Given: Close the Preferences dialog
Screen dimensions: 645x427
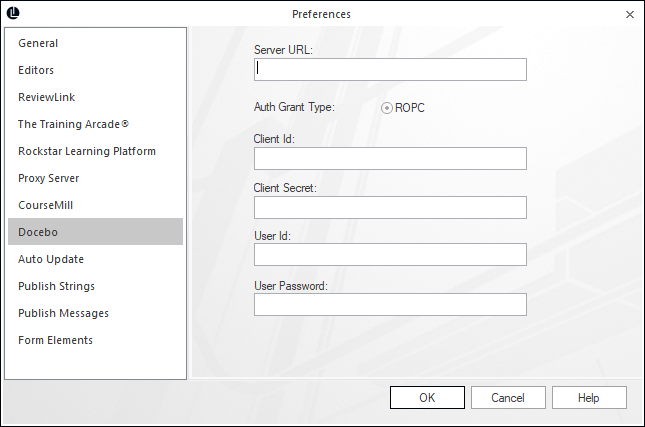Looking at the screenshot, I should (x=629, y=14).
